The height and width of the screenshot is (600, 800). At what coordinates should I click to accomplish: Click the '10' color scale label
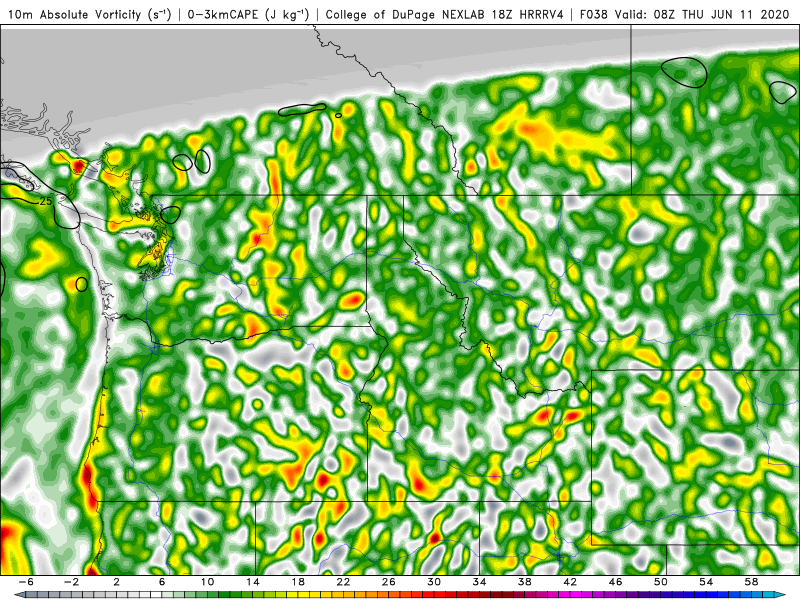(207, 582)
